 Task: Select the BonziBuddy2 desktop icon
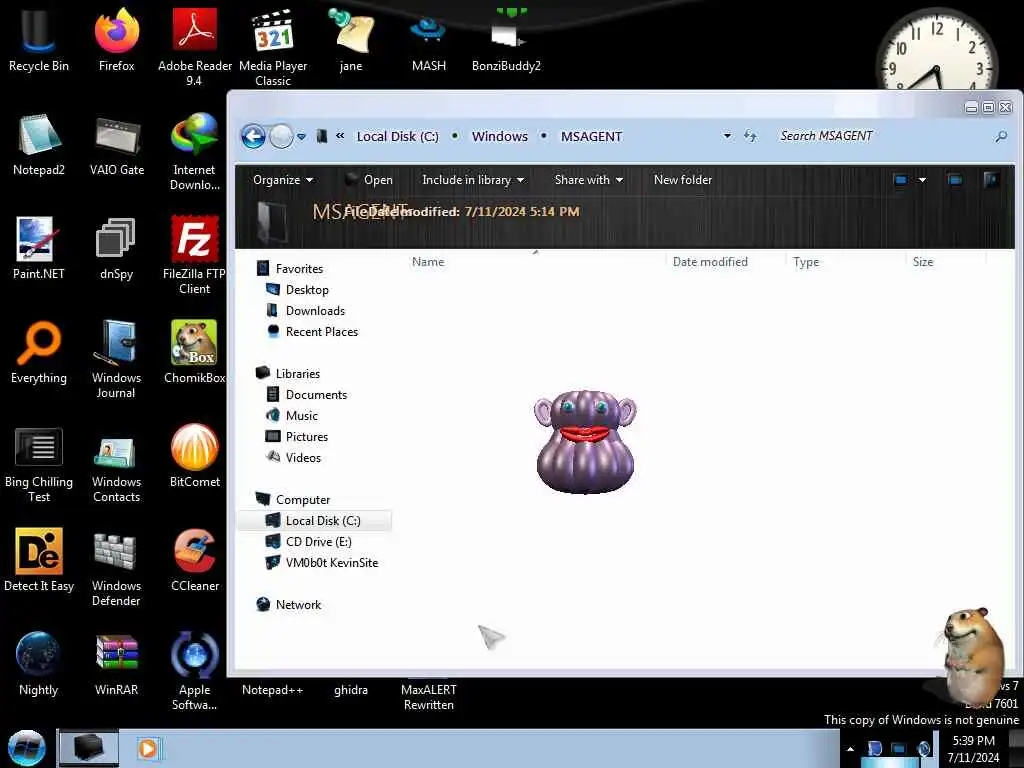click(x=506, y=40)
